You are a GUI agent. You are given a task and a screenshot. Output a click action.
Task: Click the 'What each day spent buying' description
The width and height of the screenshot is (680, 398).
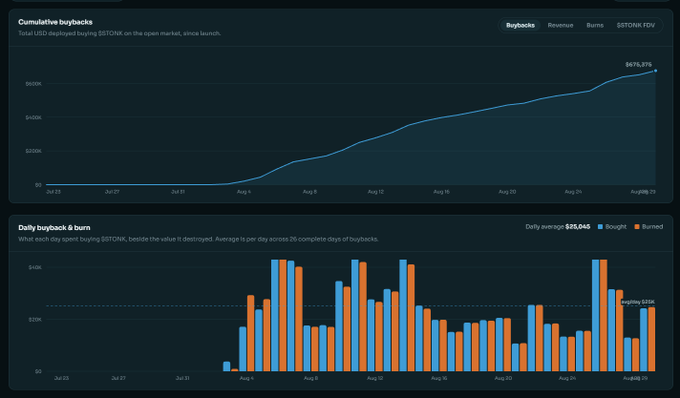pos(198,239)
